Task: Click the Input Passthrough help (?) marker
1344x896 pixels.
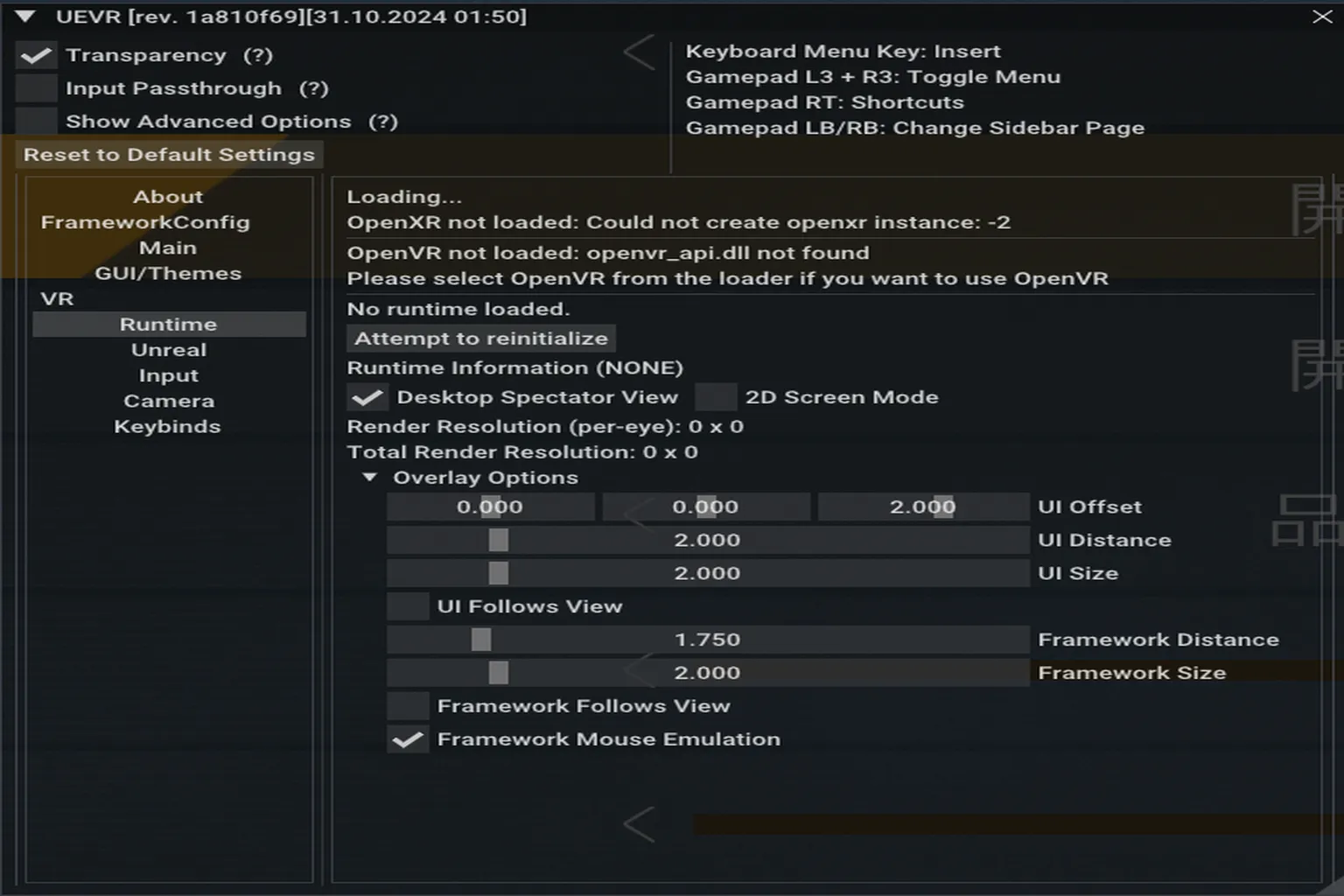Action: (x=313, y=88)
